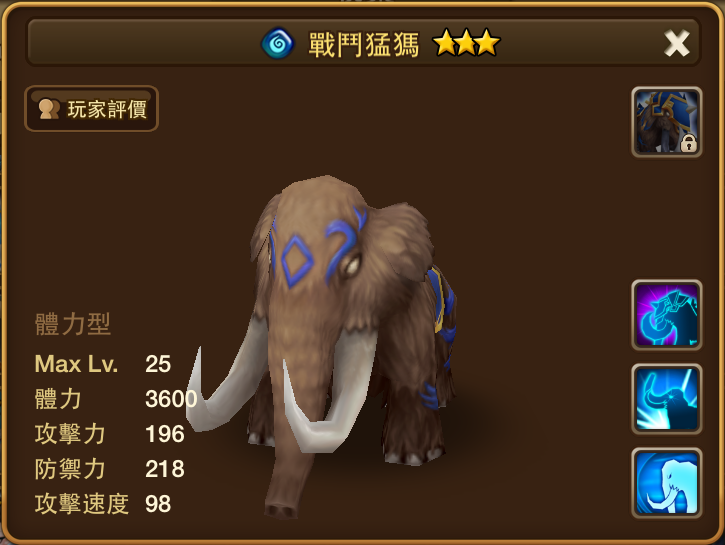View the third skill white mammoth icon

pyautogui.click(x=667, y=483)
